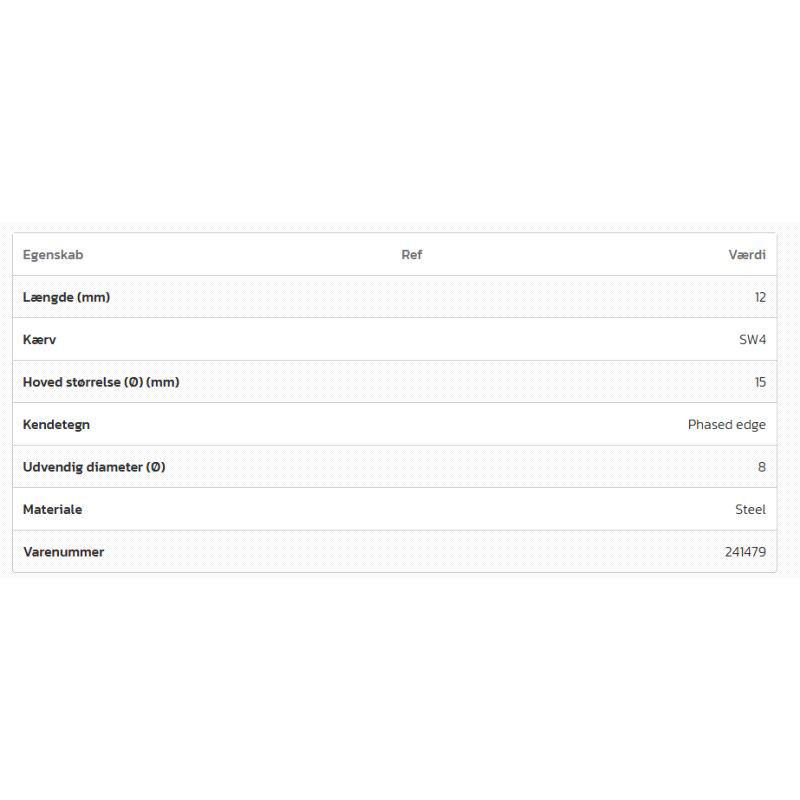Click the Egenskab column header
The image size is (800, 800).
click(x=53, y=255)
